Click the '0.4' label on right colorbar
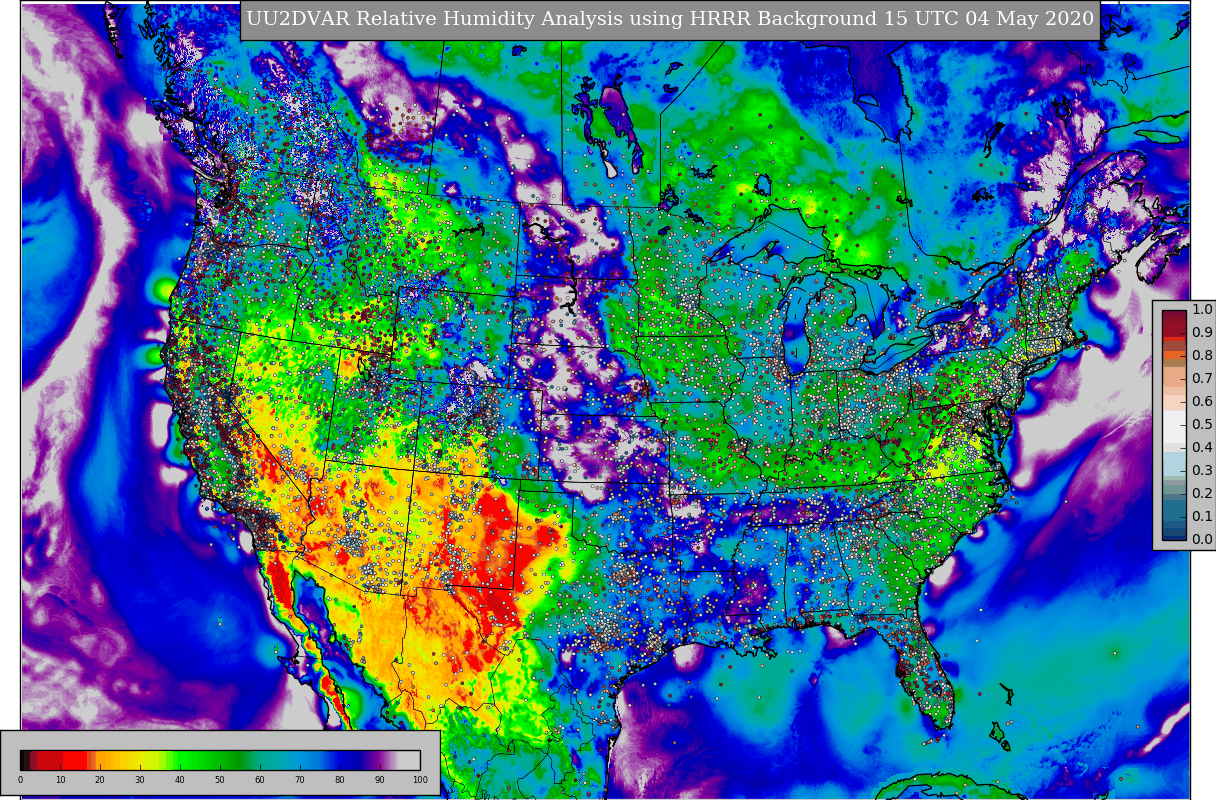This screenshot has height=800, width=1216. 1202,448
